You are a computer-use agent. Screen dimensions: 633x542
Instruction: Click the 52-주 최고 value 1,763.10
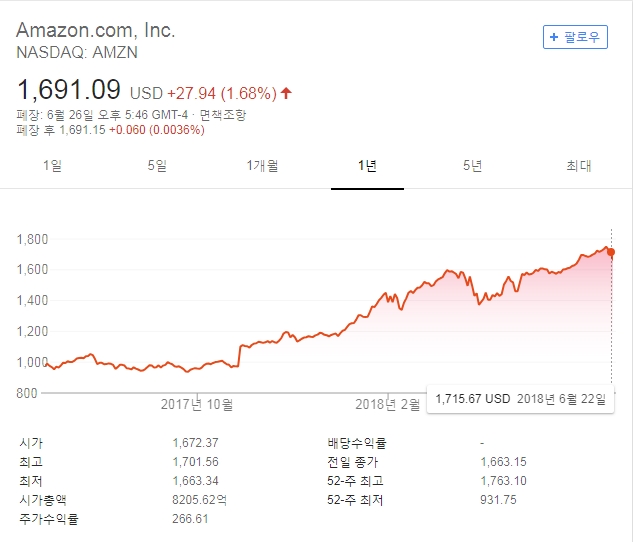coord(505,481)
